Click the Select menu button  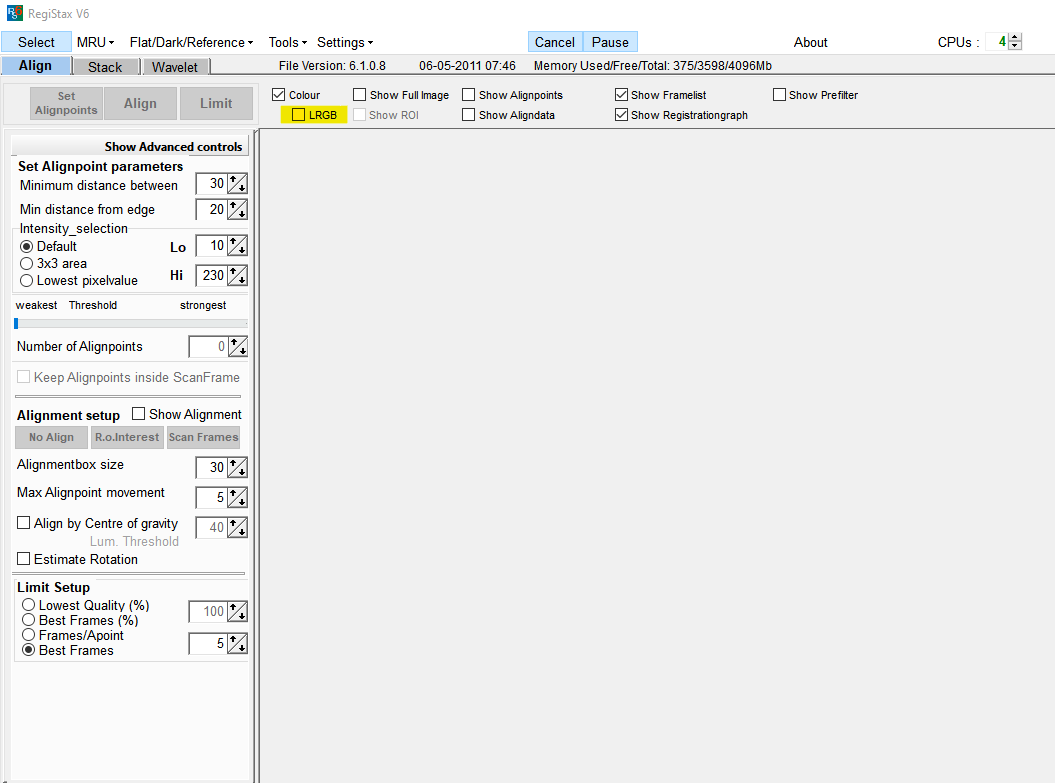[36, 42]
